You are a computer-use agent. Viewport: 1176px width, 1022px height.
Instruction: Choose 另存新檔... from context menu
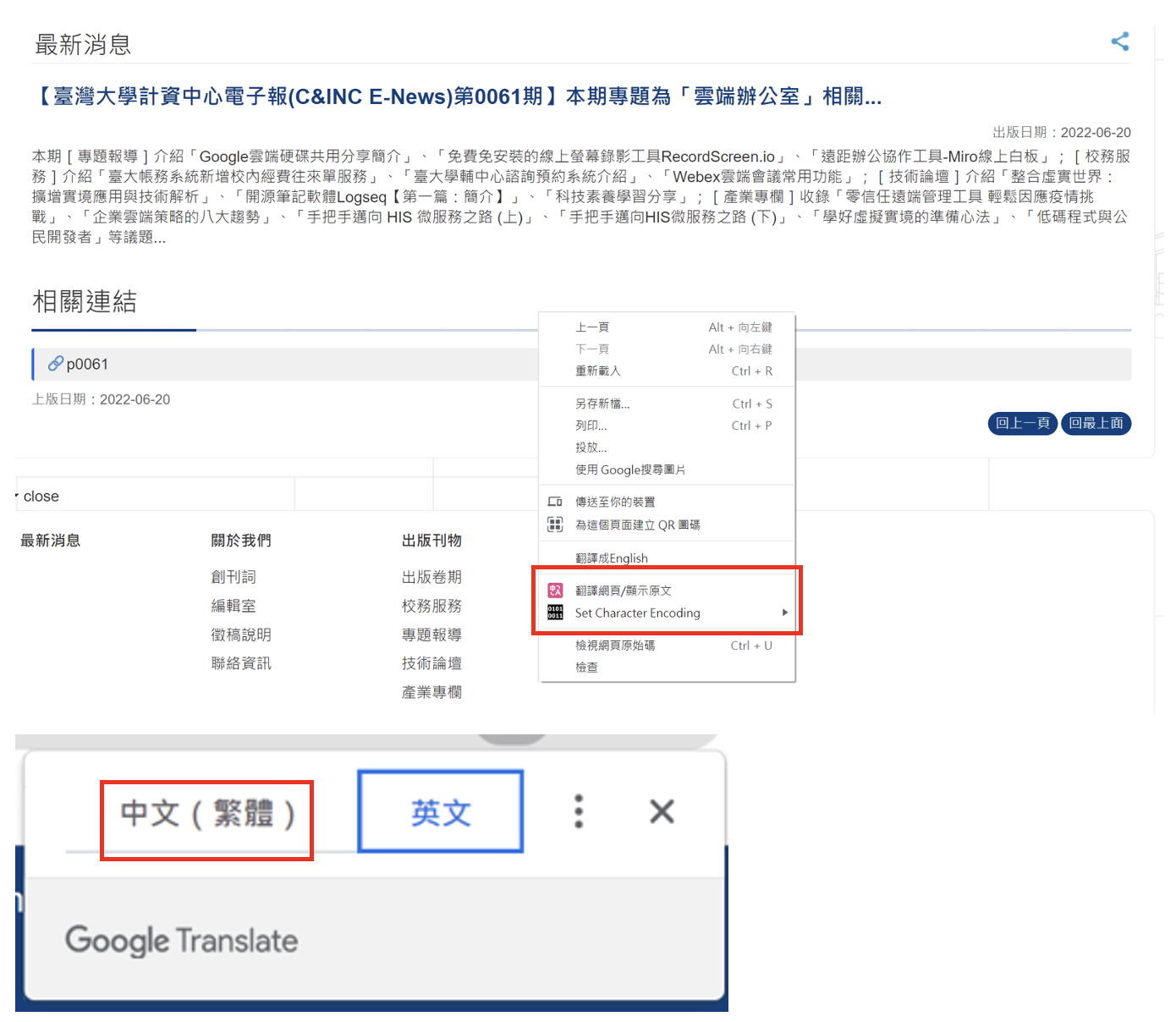[x=667, y=404]
